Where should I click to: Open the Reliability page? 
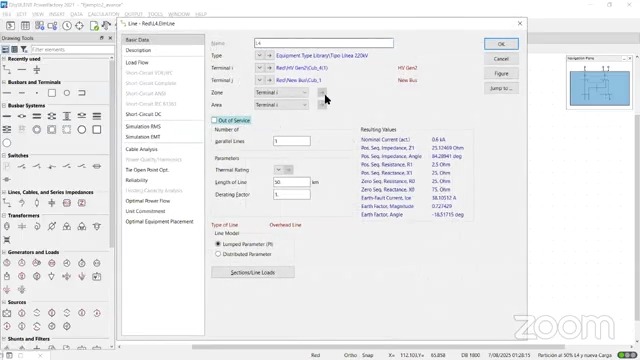click(137, 180)
